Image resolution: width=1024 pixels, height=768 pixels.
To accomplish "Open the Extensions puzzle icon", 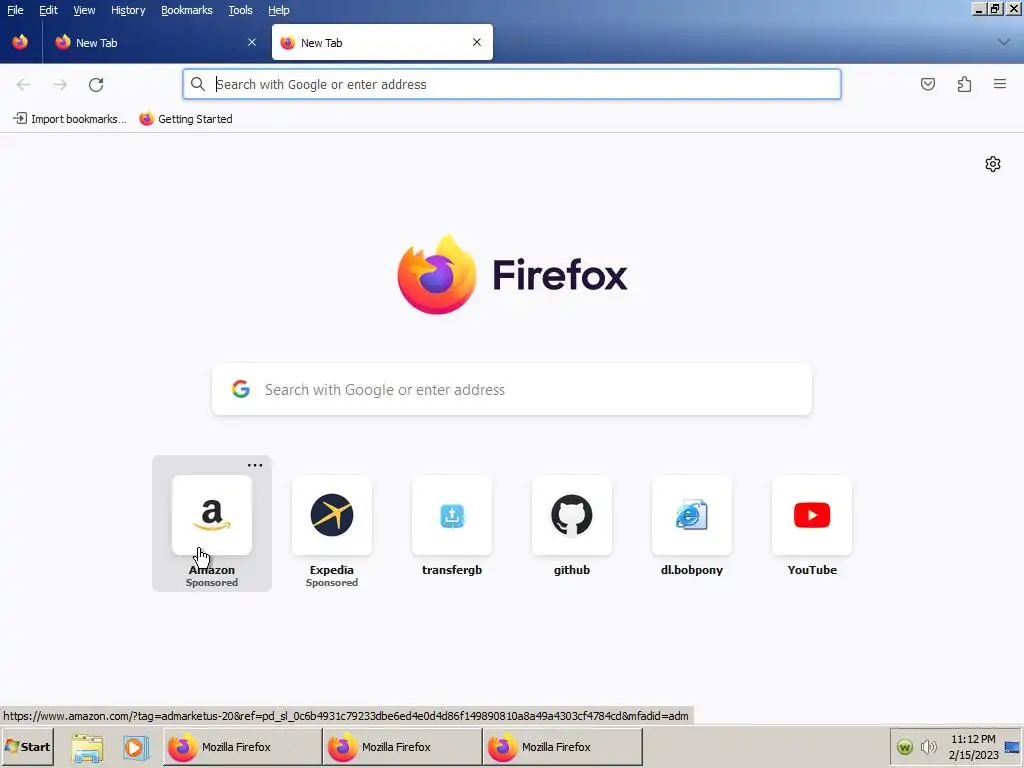I will tap(964, 84).
